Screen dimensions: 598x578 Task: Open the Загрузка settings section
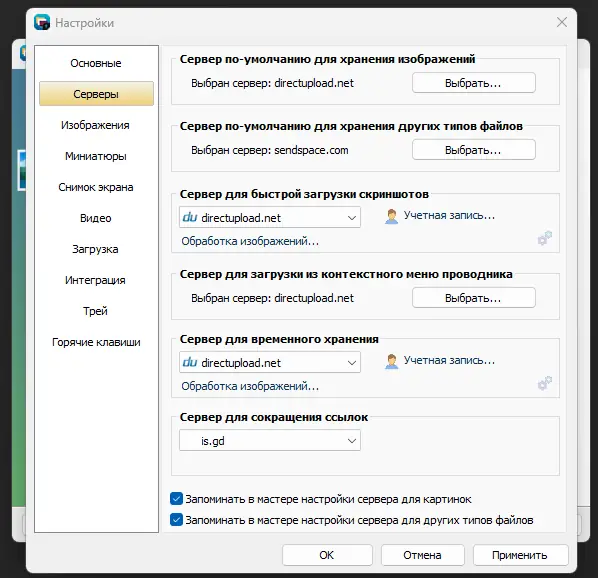click(x=96, y=249)
